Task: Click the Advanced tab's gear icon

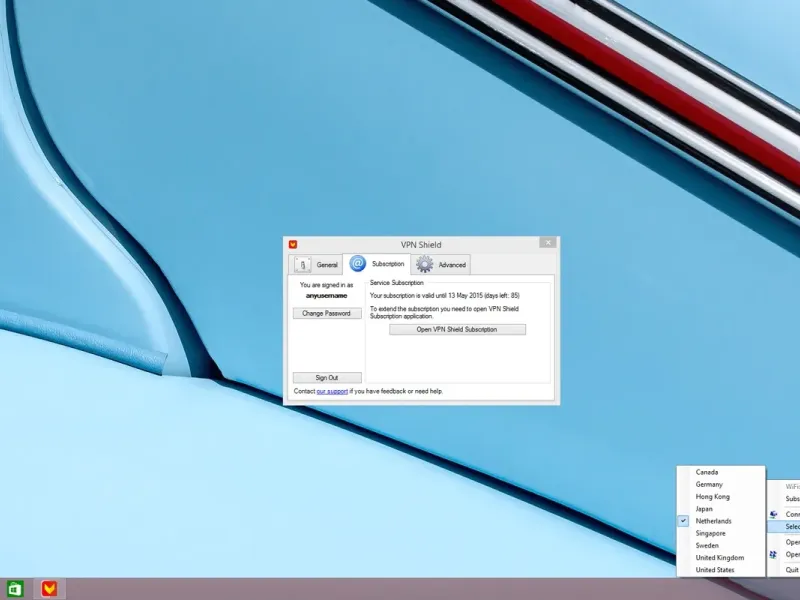Action: click(424, 264)
